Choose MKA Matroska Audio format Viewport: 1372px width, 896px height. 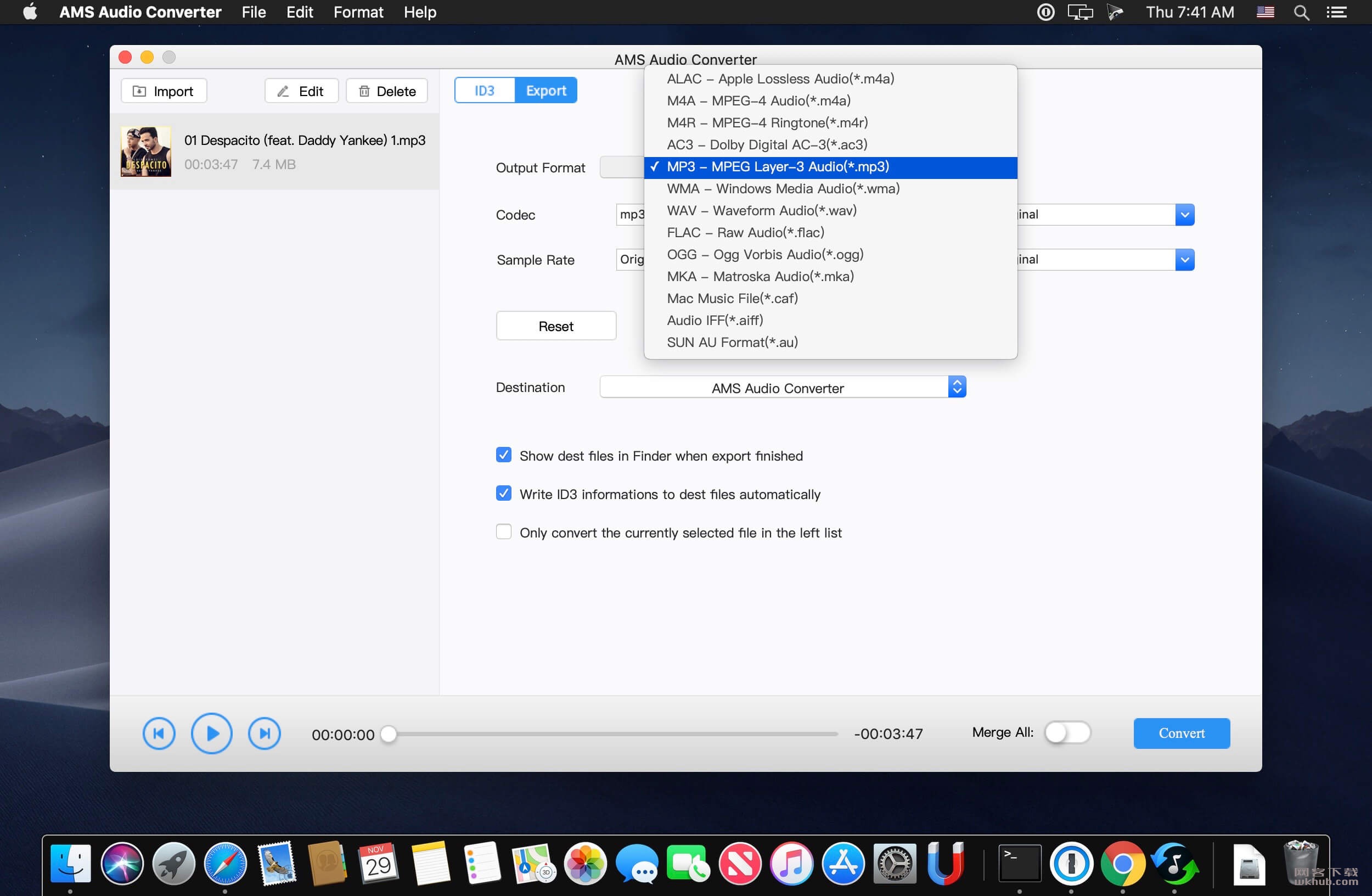point(830,277)
